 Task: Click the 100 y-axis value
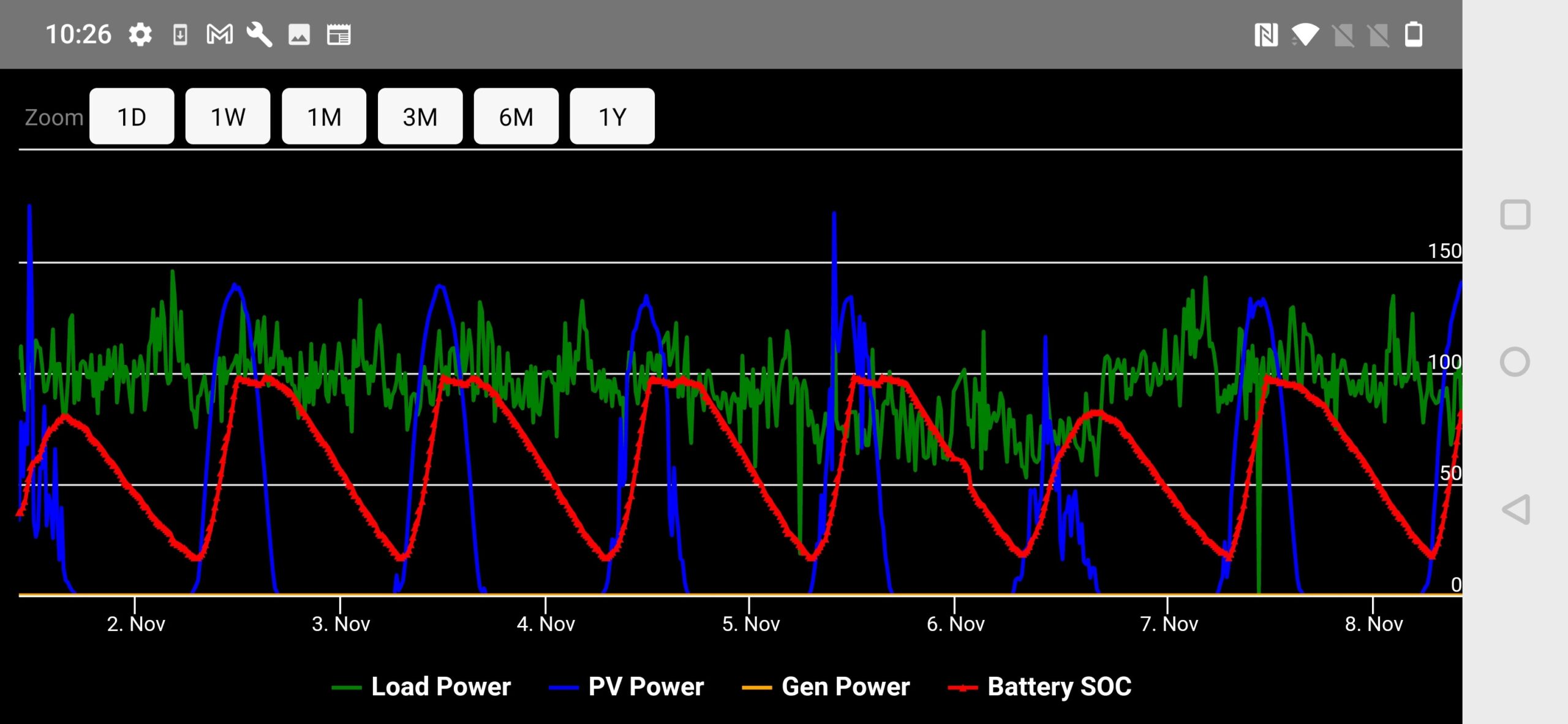[1444, 362]
